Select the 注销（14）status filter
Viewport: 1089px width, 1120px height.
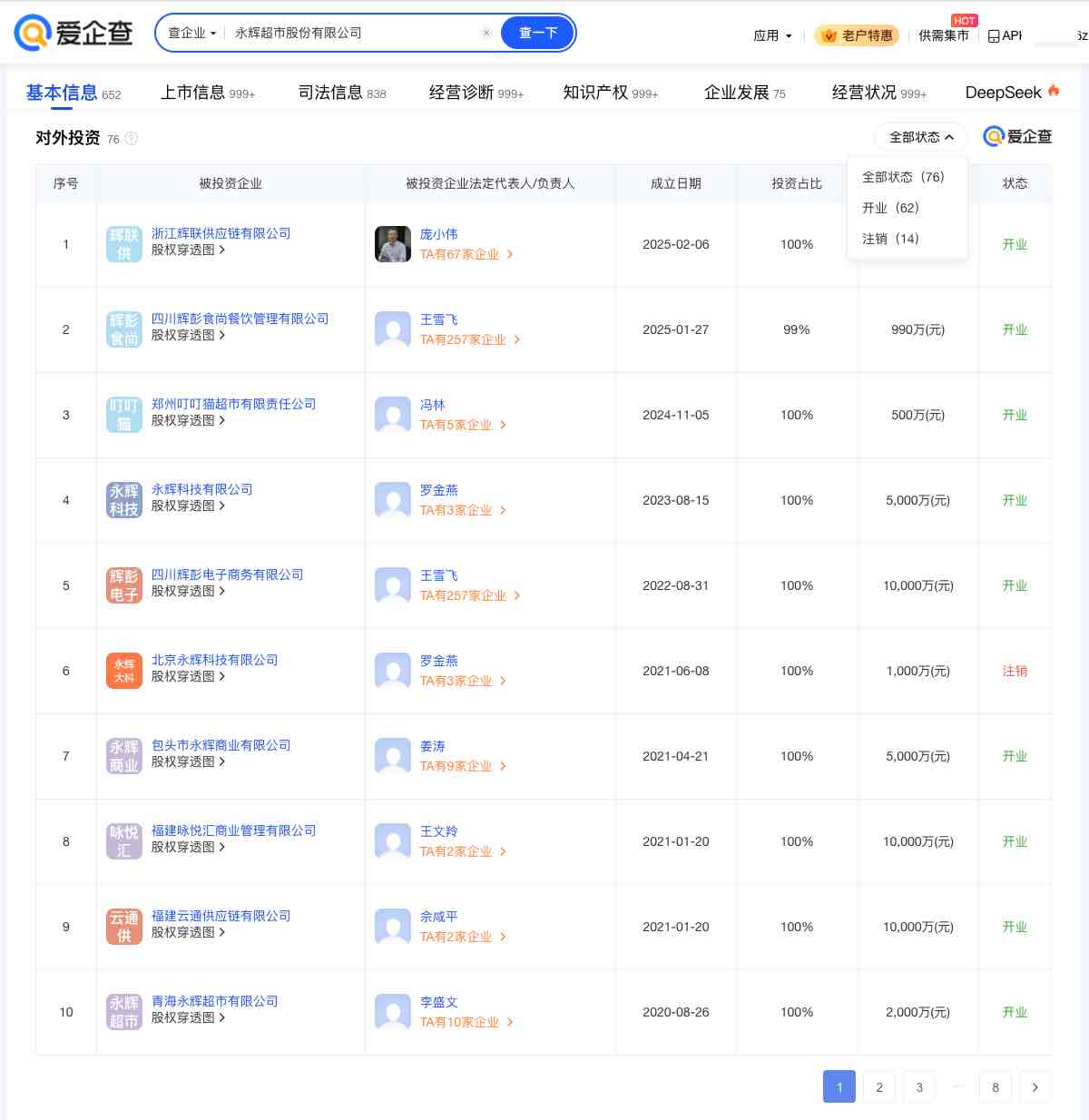click(x=890, y=239)
